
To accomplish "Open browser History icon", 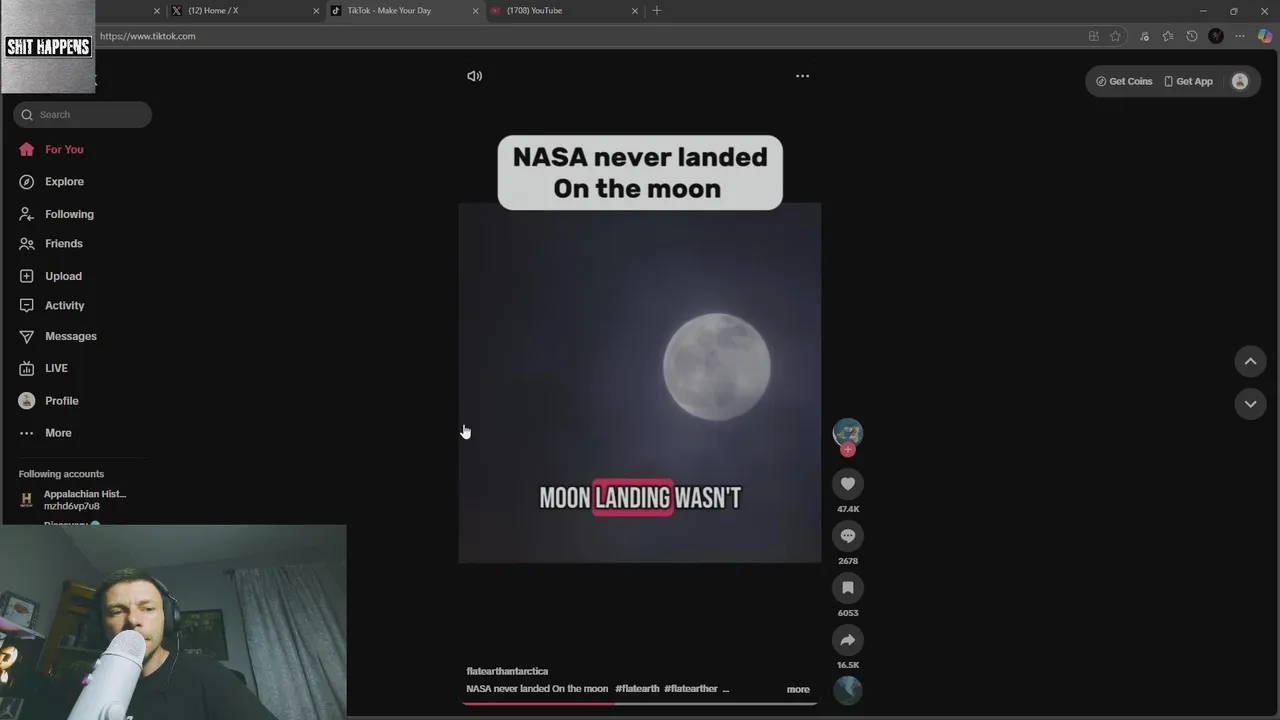I will tap(1192, 36).
